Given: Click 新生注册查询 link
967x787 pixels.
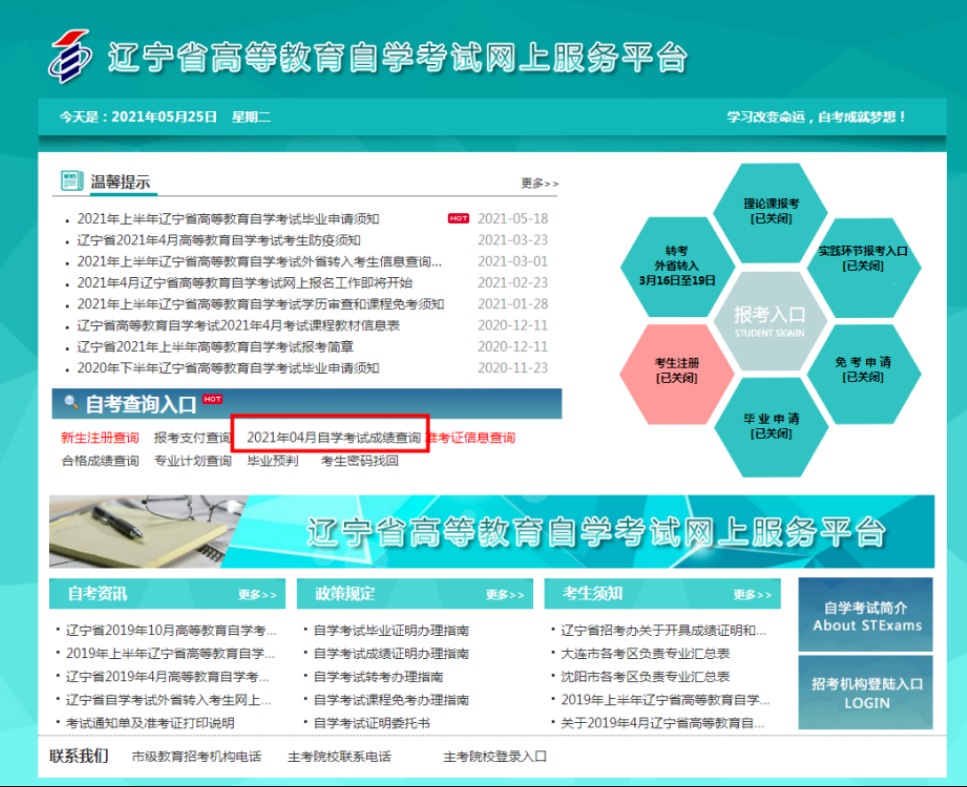Looking at the screenshot, I should click(x=100, y=438).
